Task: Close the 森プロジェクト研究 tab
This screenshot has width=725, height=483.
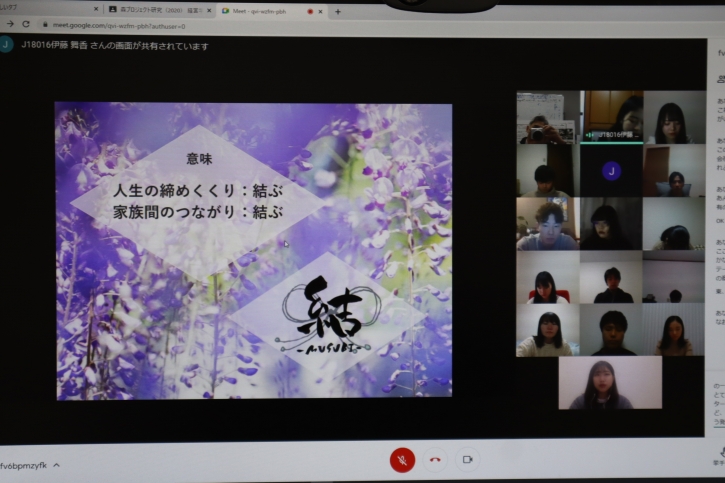Action: pos(209,10)
